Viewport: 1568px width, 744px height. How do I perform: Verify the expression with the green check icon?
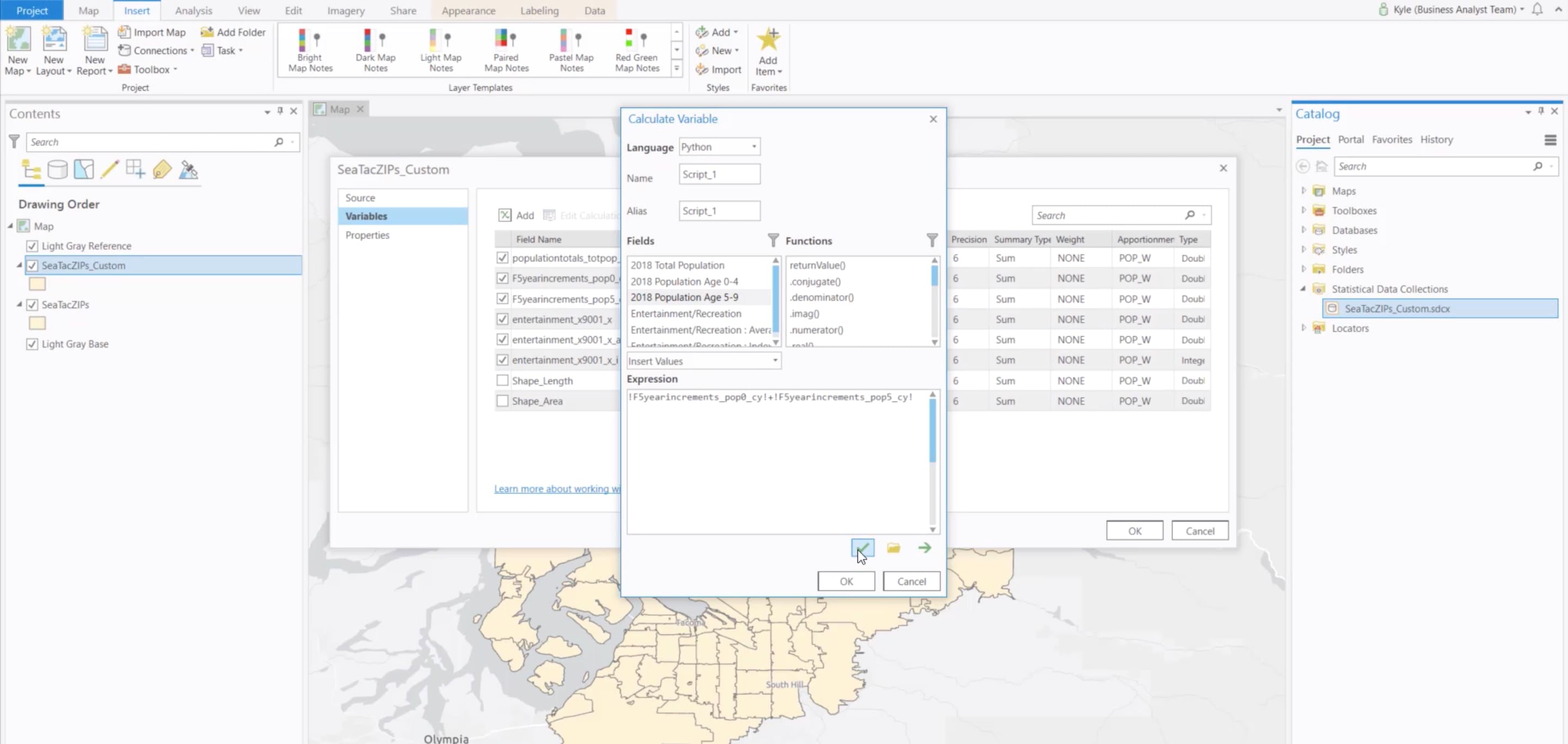tap(862, 547)
